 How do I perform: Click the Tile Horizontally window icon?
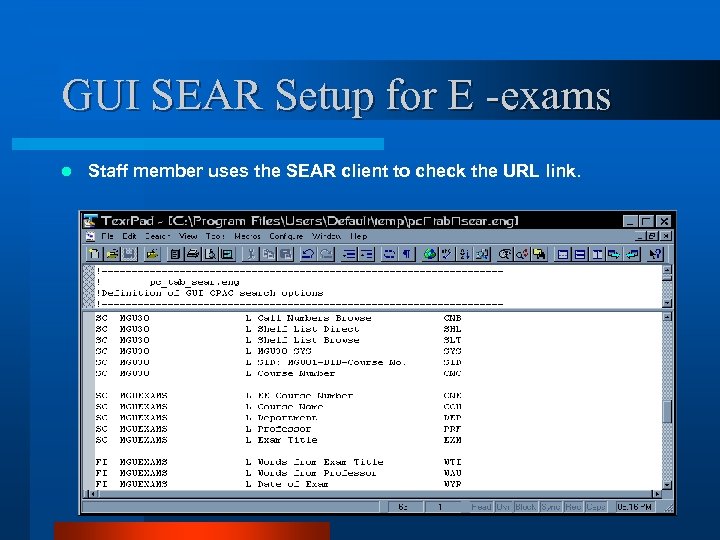pos(562,254)
